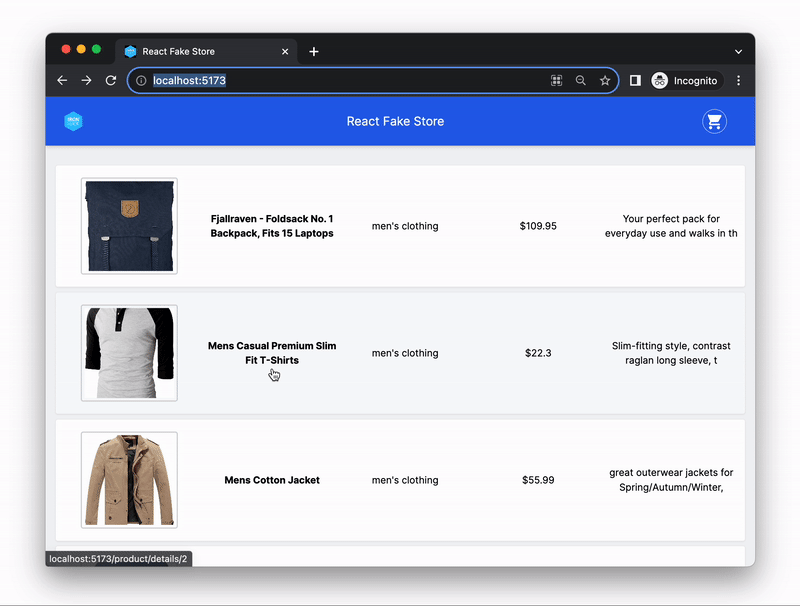This screenshot has width=800, height=606.
Task: Close the React Fake Store tab
Action: (x=285, y=52)
